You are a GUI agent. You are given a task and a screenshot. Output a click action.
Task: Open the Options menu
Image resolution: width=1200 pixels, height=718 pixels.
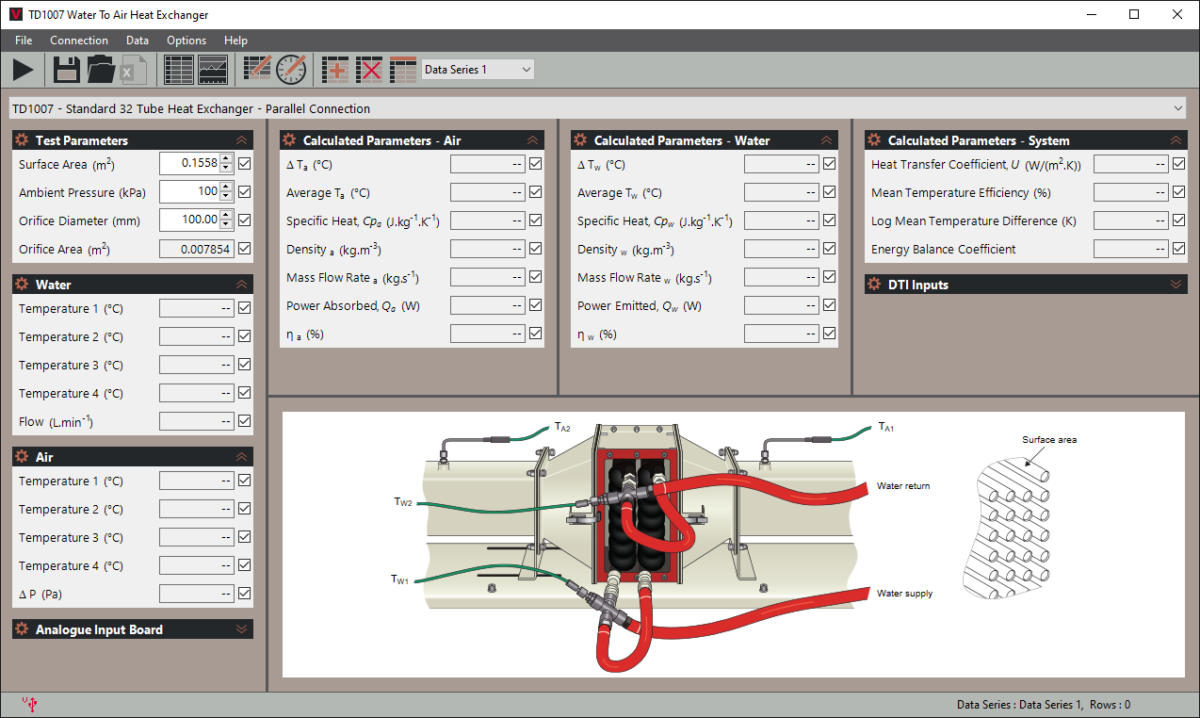pyautogui.click(x=186, y=40)
